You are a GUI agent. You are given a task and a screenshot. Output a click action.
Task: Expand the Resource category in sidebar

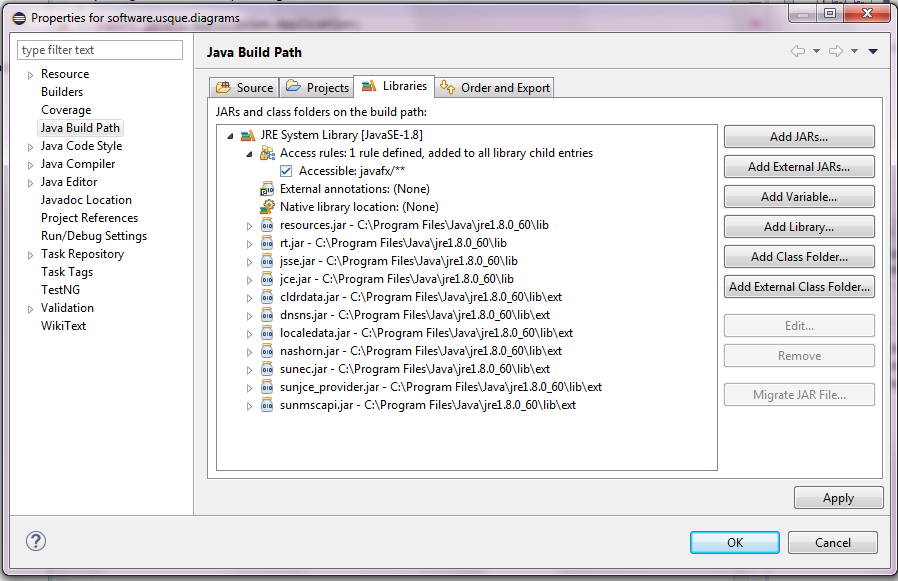(30, 75)
